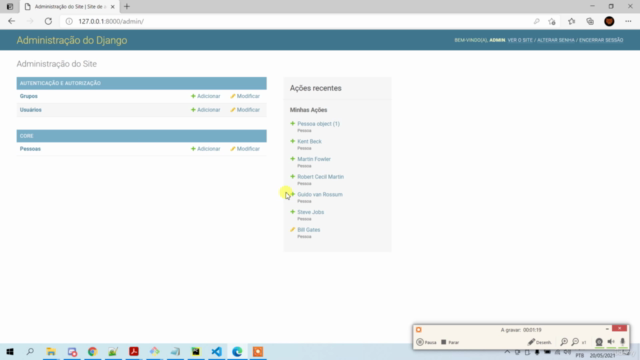Toggle the microphone in recorder bar
The width and height of the screenshot is (640, 360).
point(622,342)
